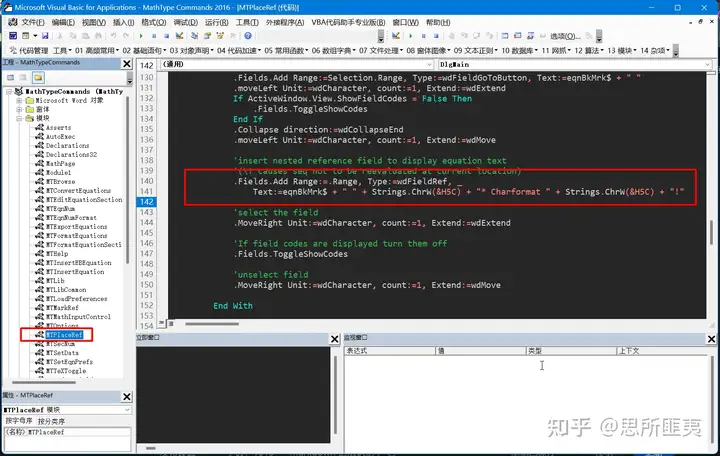Select the MTBrowse module
720x456 pixels.
(60, 181)
